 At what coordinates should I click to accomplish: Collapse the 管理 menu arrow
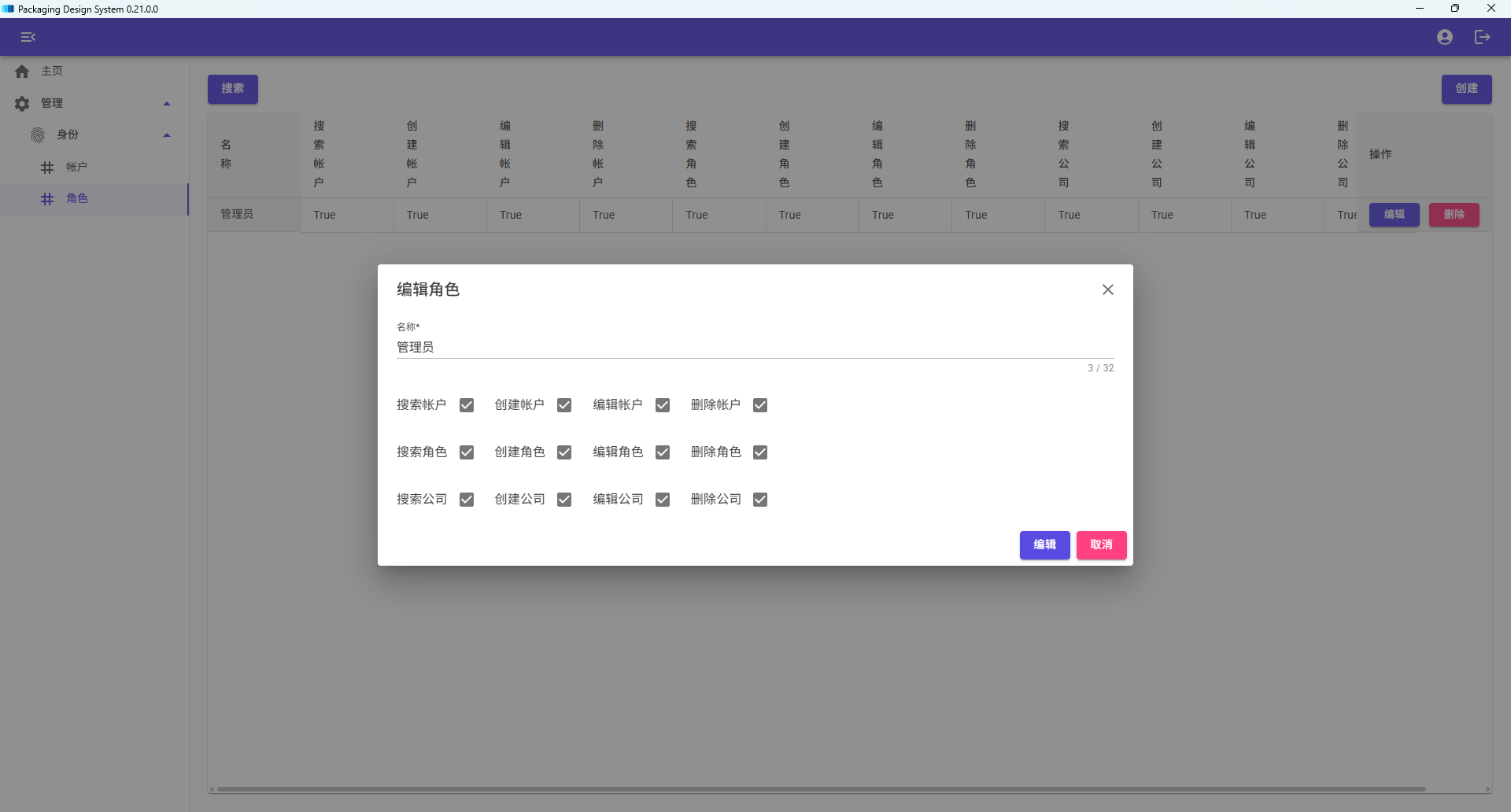click(167, 104)
